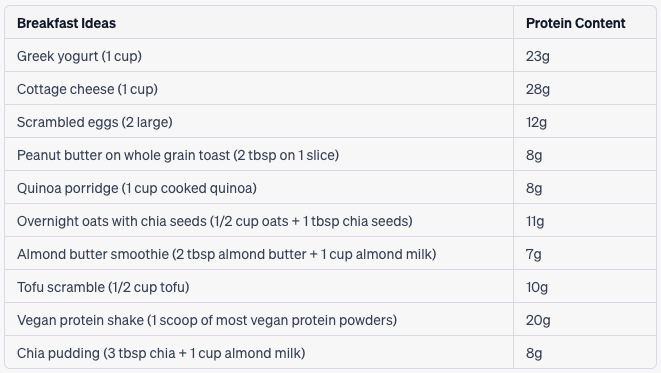Viewport: 661px width, 373px height.
Task: Select the 8g value beside Chia pudding
Action: click(x=534, y=353)
